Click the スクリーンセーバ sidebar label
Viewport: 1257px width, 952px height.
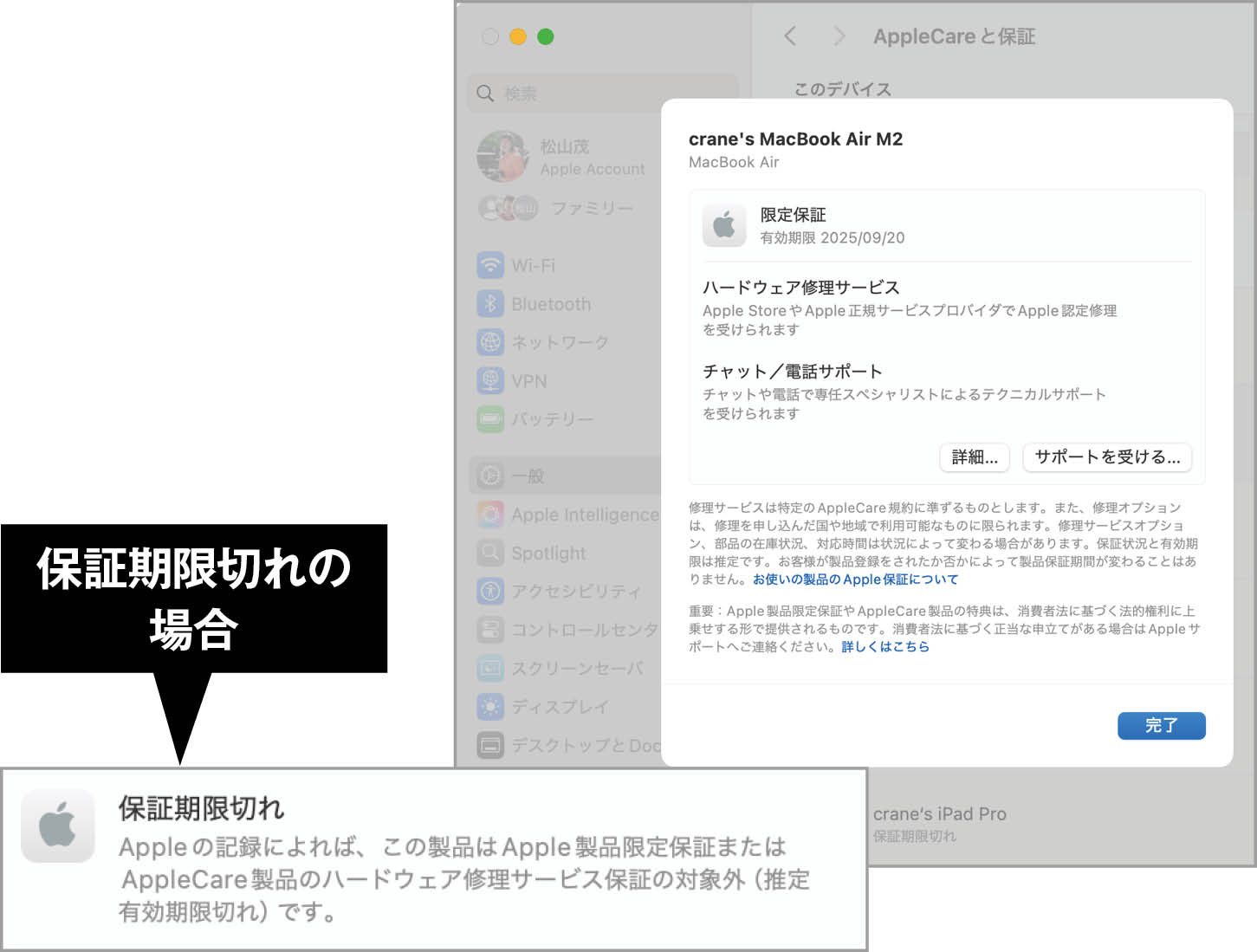point(578,669)
